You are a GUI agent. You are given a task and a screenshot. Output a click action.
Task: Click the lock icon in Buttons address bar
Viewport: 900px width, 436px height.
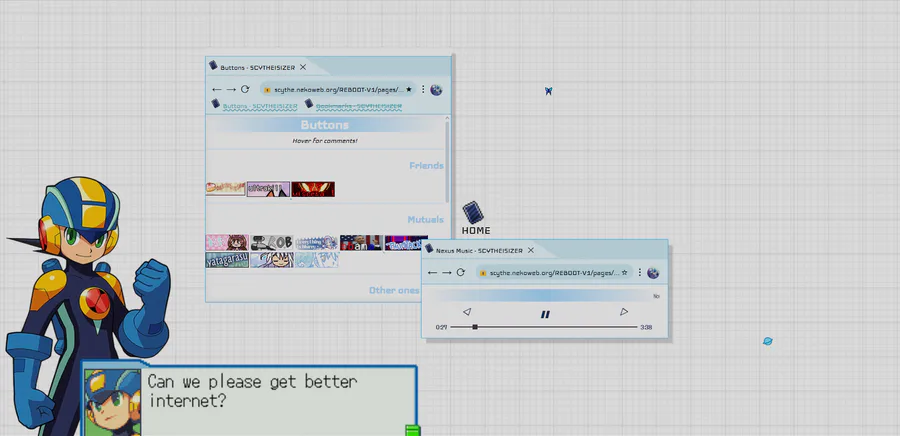point(267,90)
